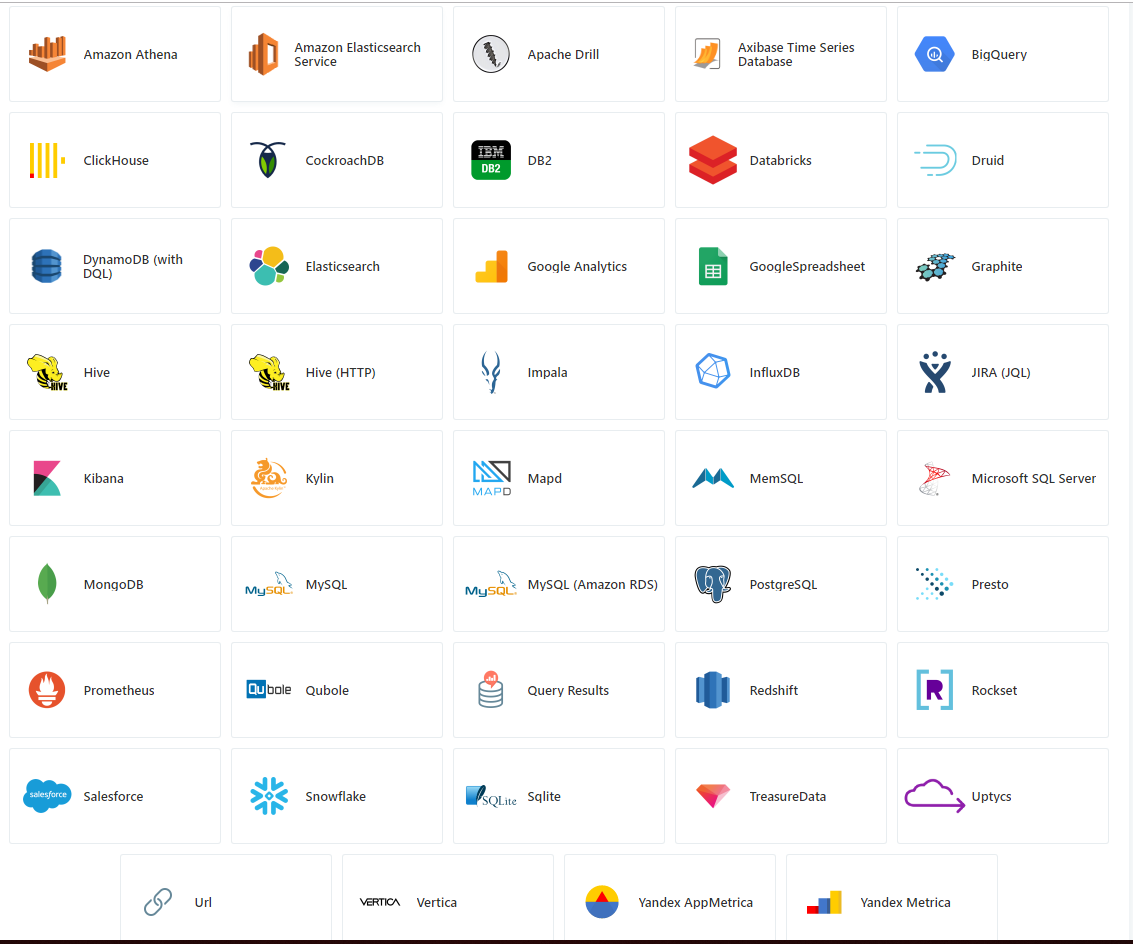Click the PostgreSQL elephant icon

(x=712, y=583)
